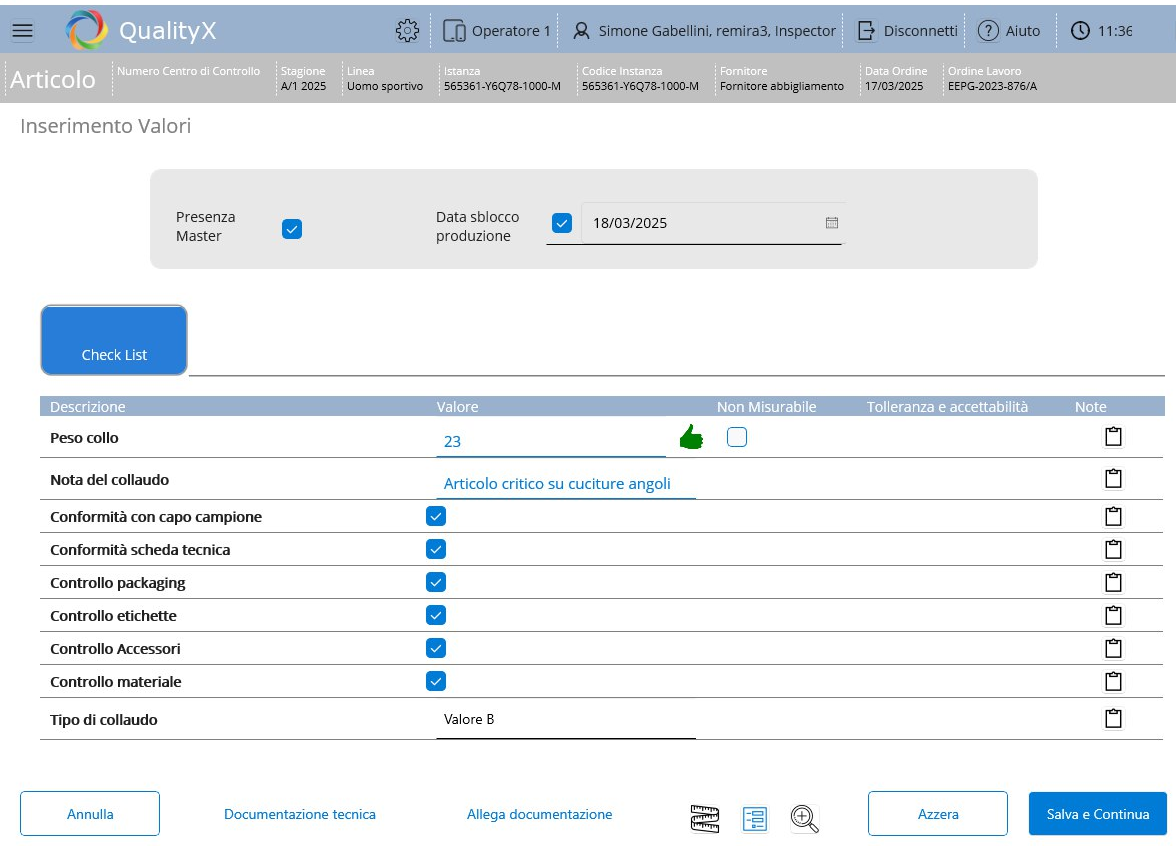Toggle Data sblocco produzione checkbox
Screen dimensions: 1176x846
coord(562,223)
